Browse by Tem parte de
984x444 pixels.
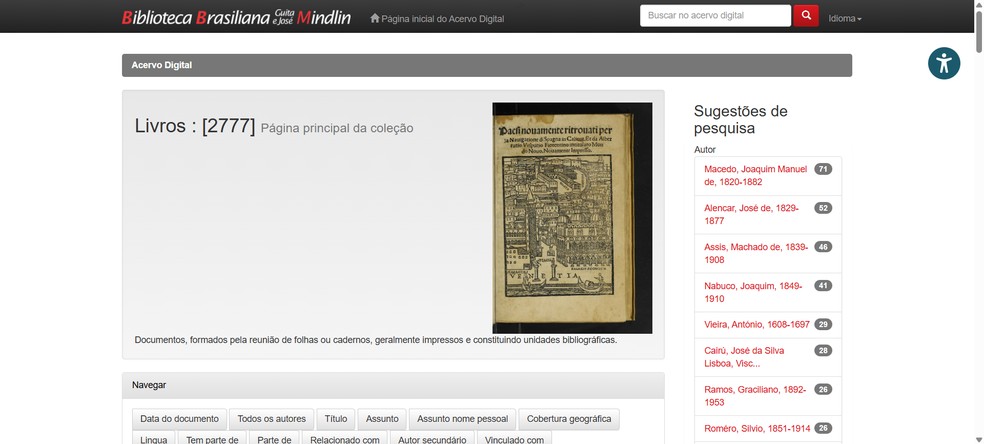212,439
